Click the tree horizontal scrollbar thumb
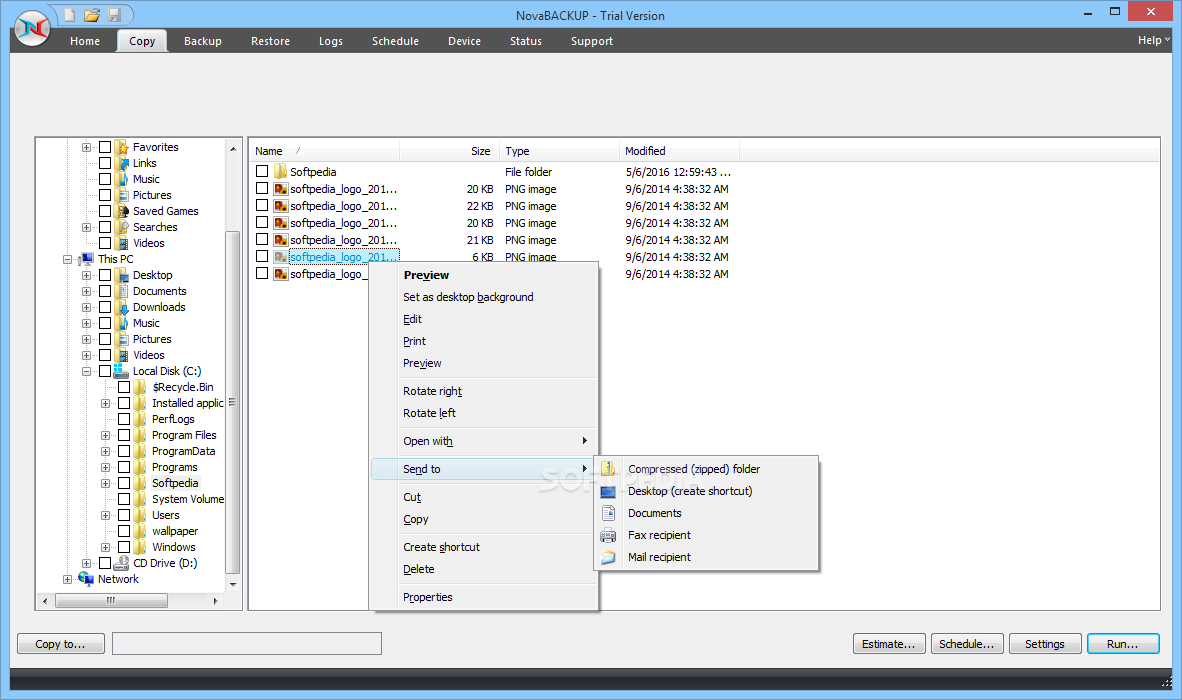Image resolution: width=1182 pixels, height=700 pixels. tap(112, 601)
